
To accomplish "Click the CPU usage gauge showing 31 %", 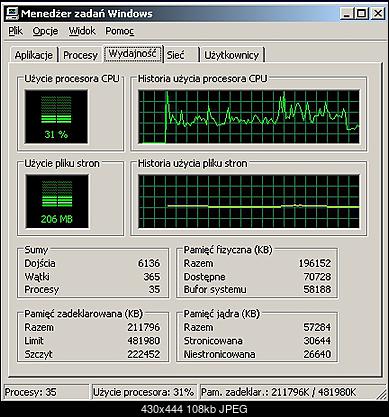I will pos(56,116).
